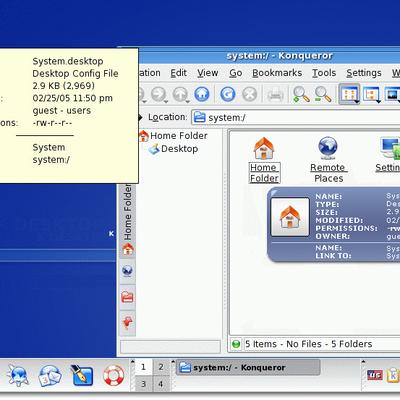Click status text '5 Items - No Files - 5 Folders'
400x400 pixels.
308,344
